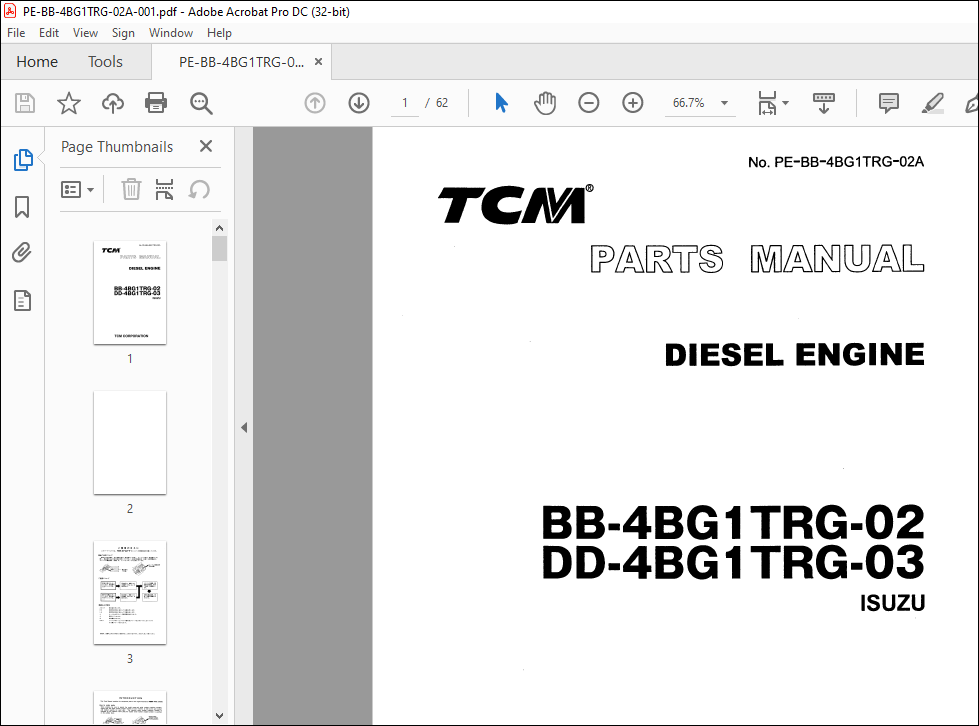Click the 'No. PE-BB-4BG1TRG-02A' text
Screen dimensions: 979x726
(x=836, y=162)
